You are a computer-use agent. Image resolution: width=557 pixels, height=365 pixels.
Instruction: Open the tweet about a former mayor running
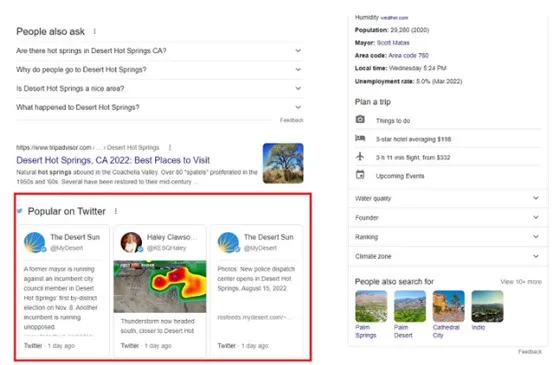[61, 298]
